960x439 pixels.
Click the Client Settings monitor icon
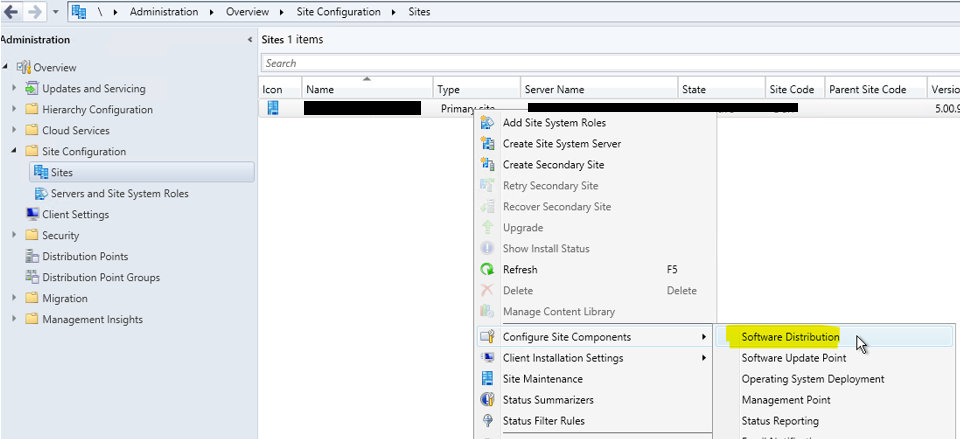coord(32,215)
